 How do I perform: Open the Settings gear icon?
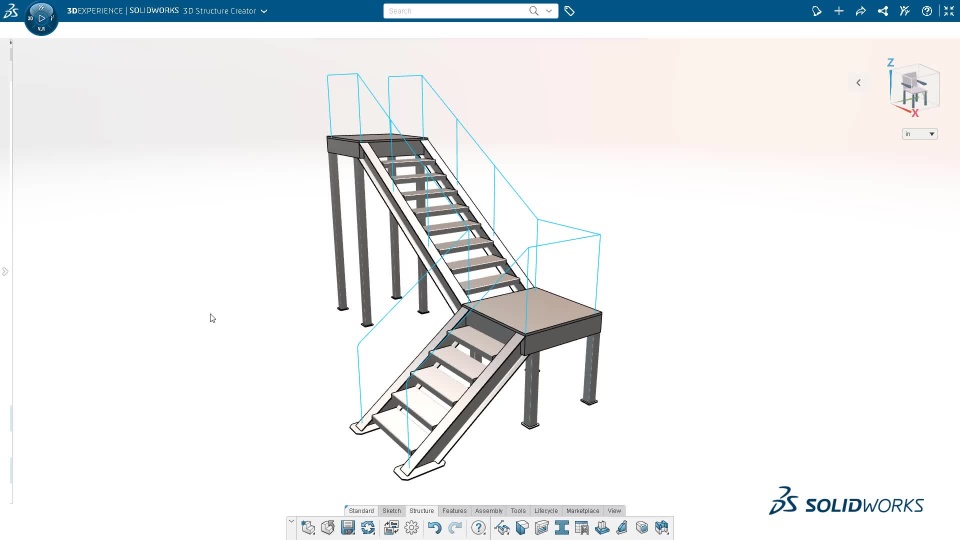pos(411,528)
